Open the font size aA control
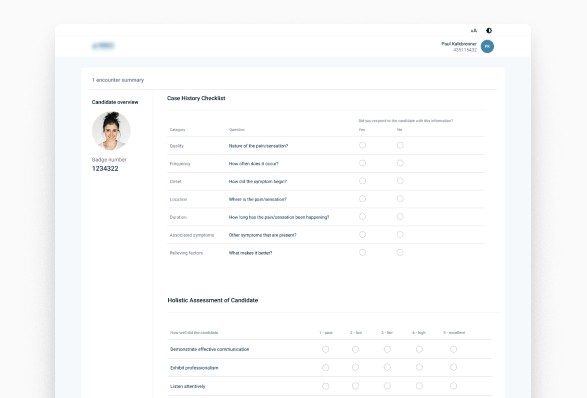The image size is (587, 398). pyautogui.click(x=474, y=31)
